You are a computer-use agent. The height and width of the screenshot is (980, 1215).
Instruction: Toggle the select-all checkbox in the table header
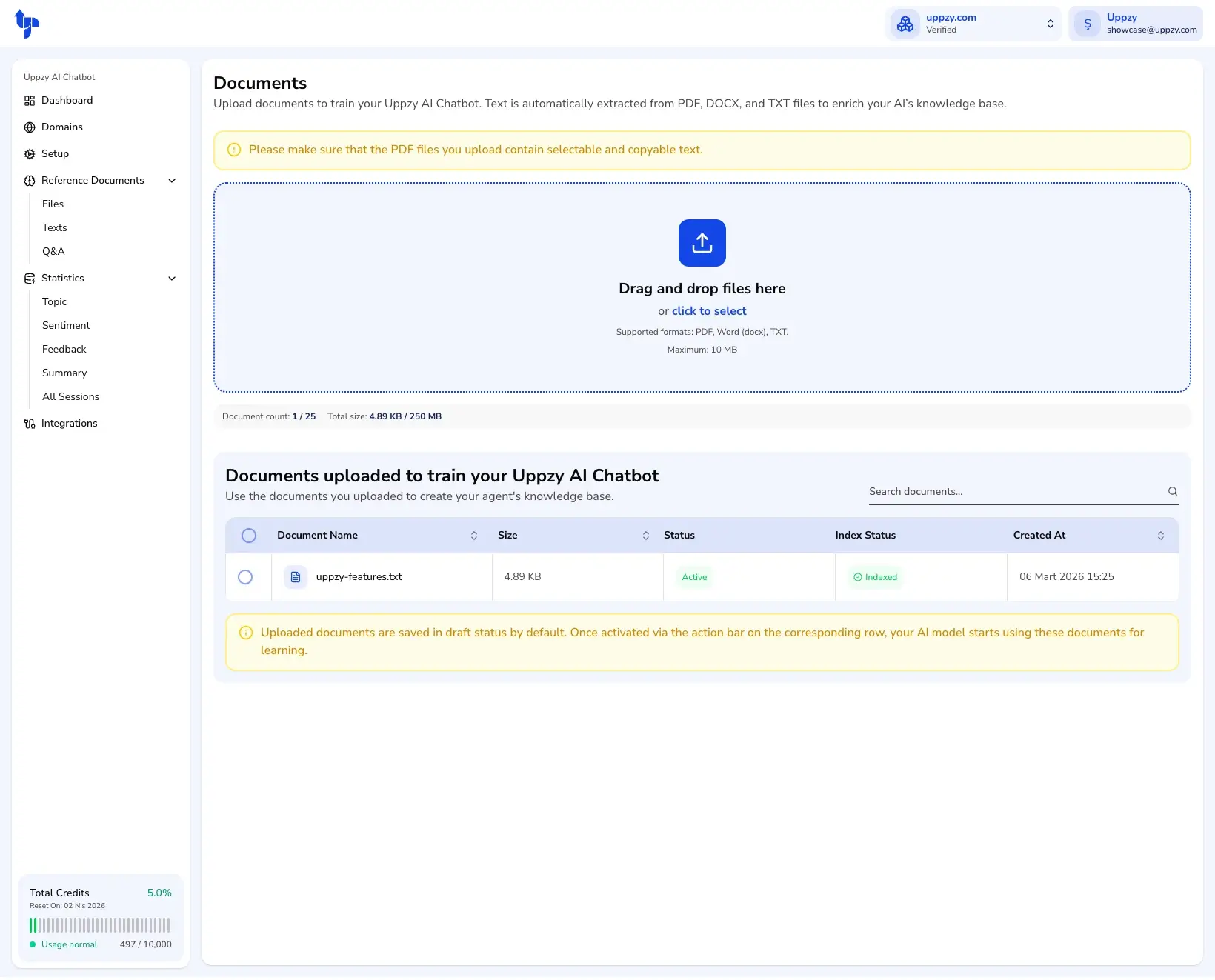[249, 536]
